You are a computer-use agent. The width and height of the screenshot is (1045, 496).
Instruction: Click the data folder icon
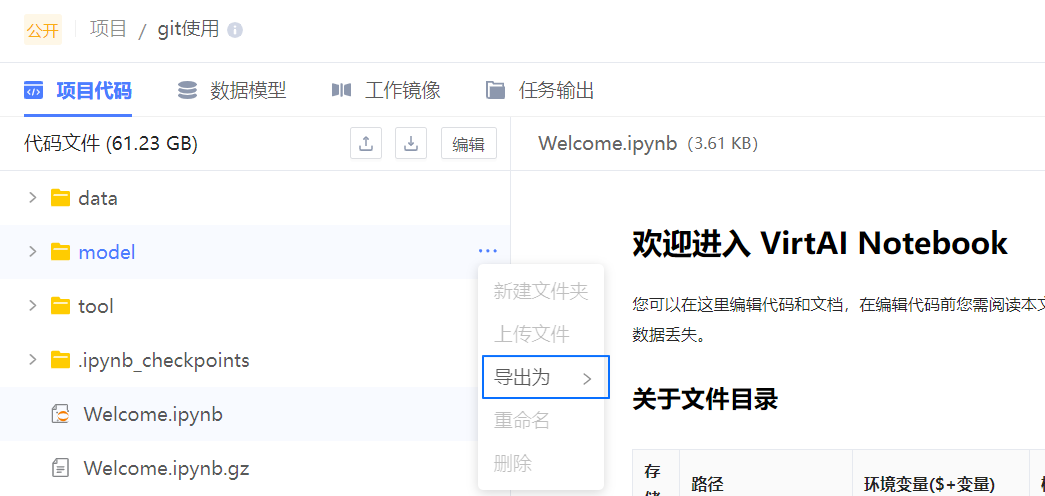point(60,198)
